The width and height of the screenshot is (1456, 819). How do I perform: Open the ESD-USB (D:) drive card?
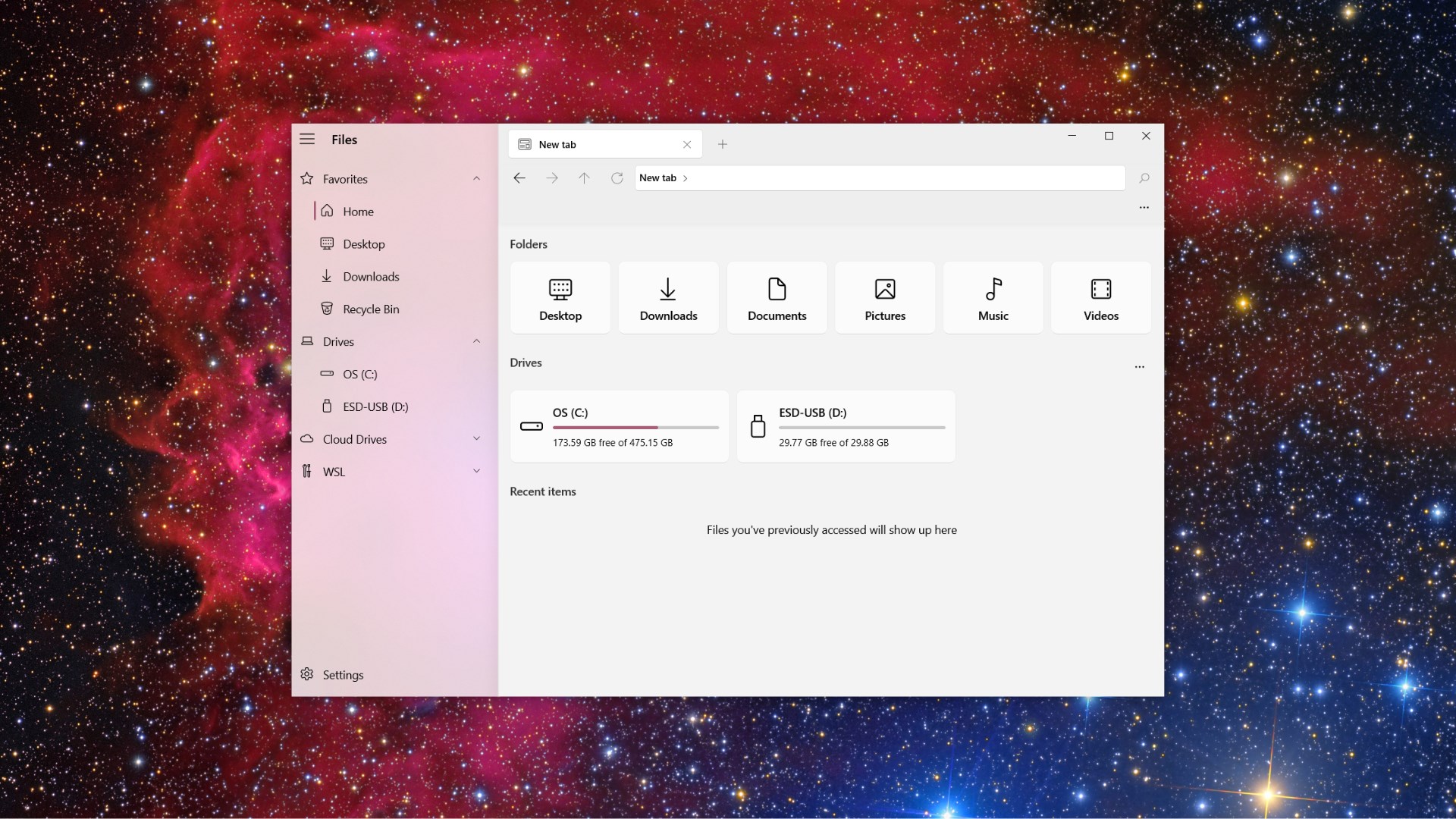point(846,426)
